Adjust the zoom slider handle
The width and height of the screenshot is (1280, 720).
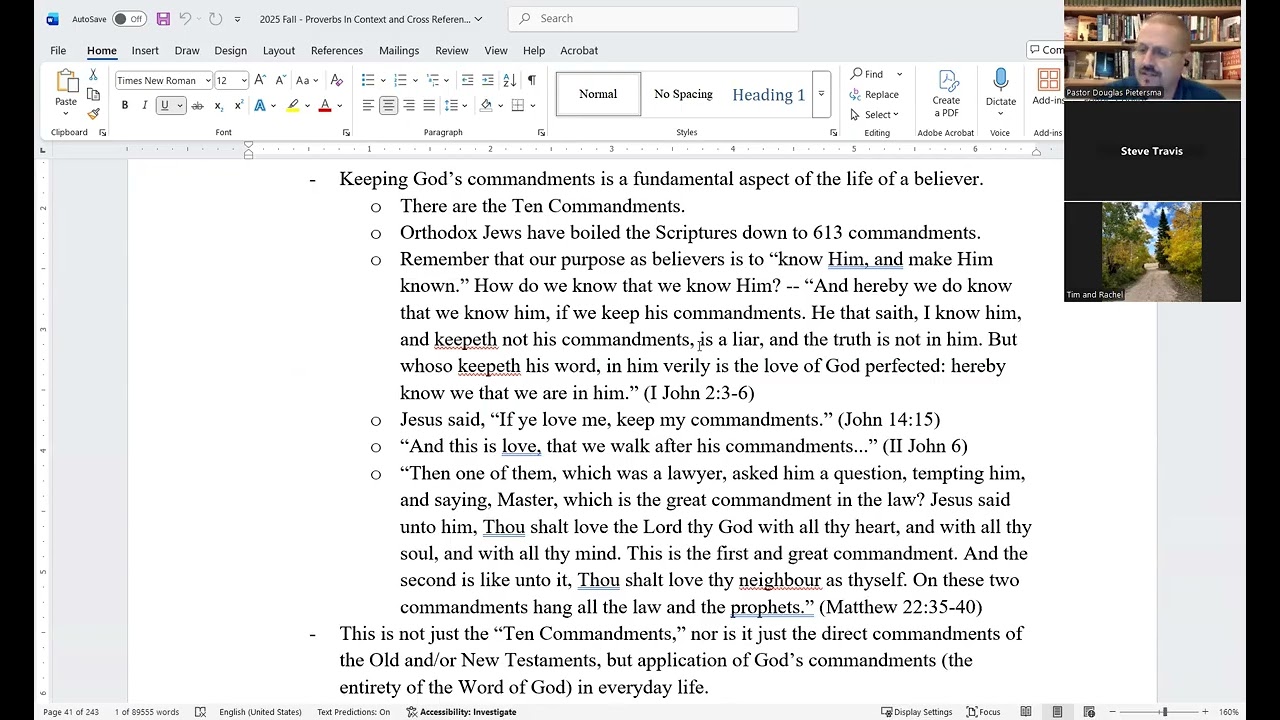1164,712
